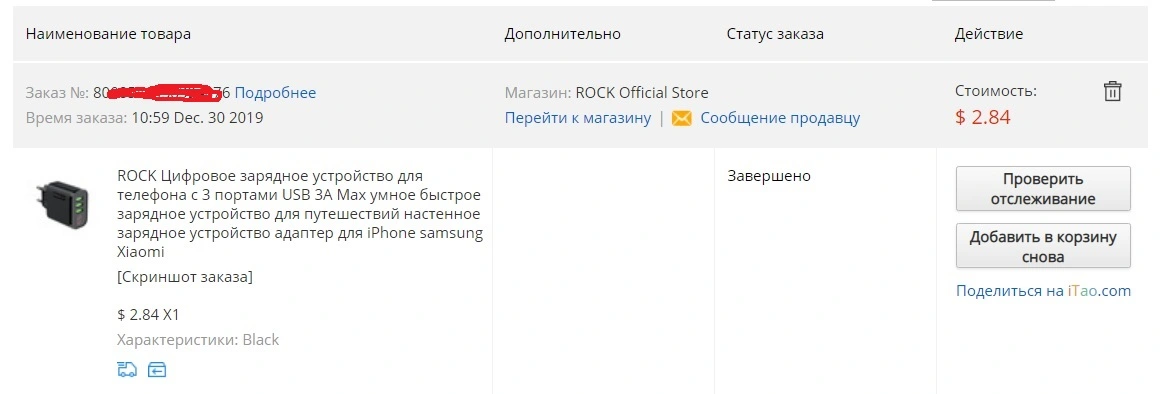Open the [Скриншот заказа] link
The image size is (1164, 394).
185,278
